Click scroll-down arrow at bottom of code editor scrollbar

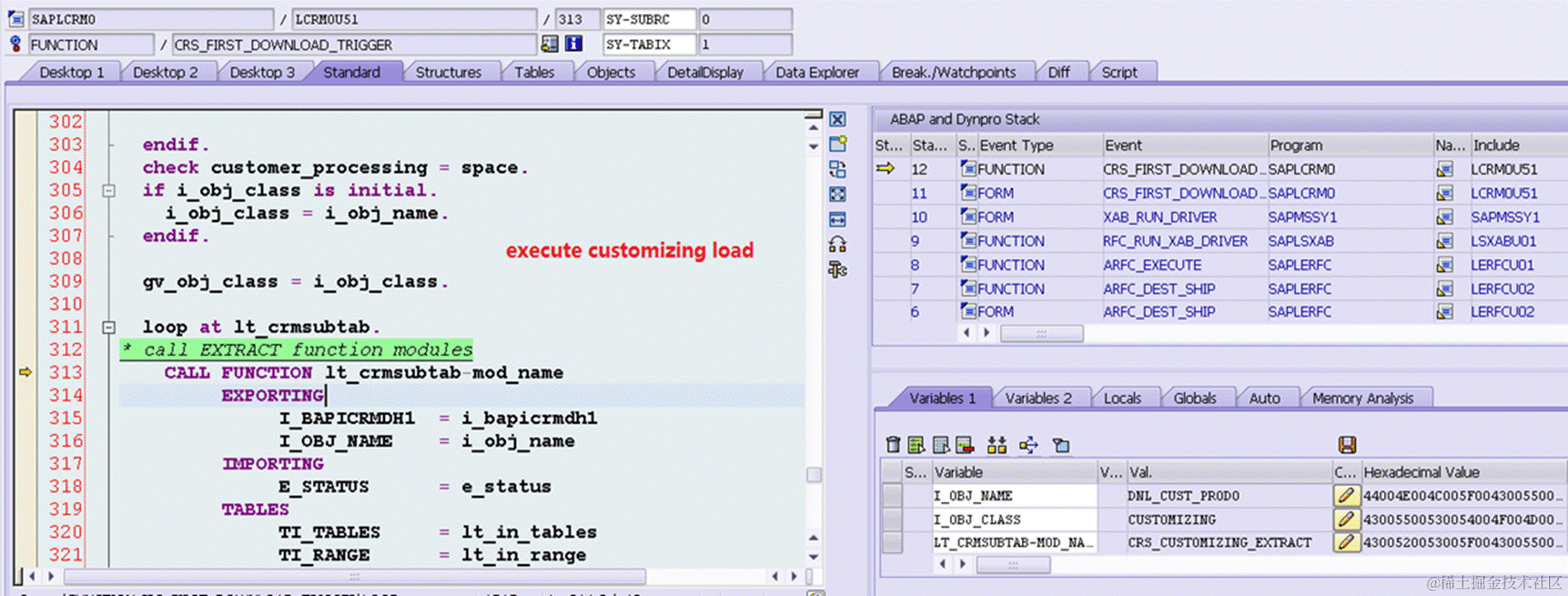pyautogui.click(x=813, y=557)
